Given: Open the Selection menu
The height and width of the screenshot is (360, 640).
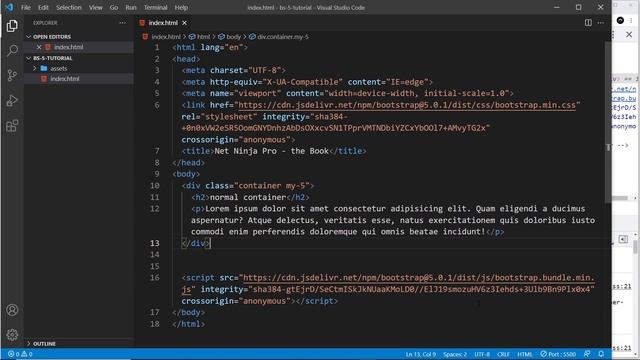Looking at the screenshot, I should 69,7.
